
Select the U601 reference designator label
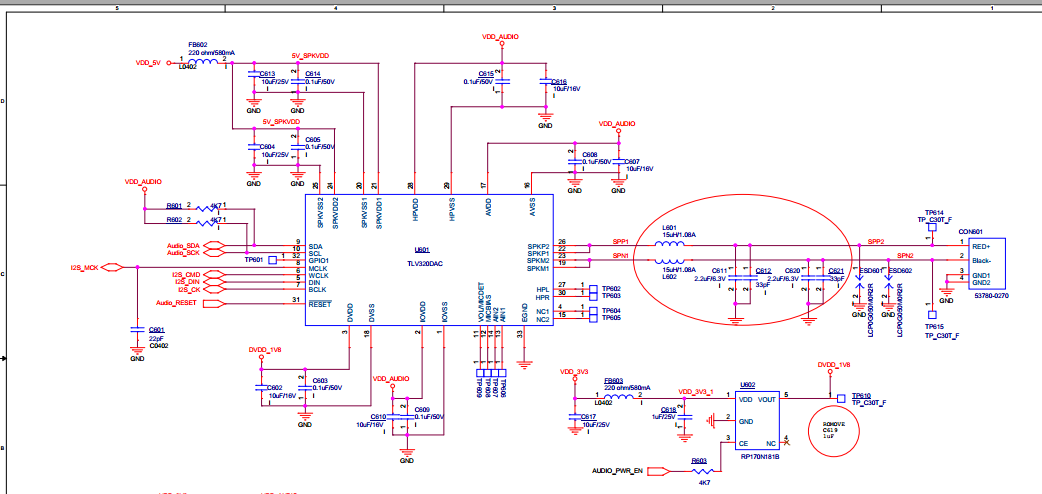pos(422,251)
